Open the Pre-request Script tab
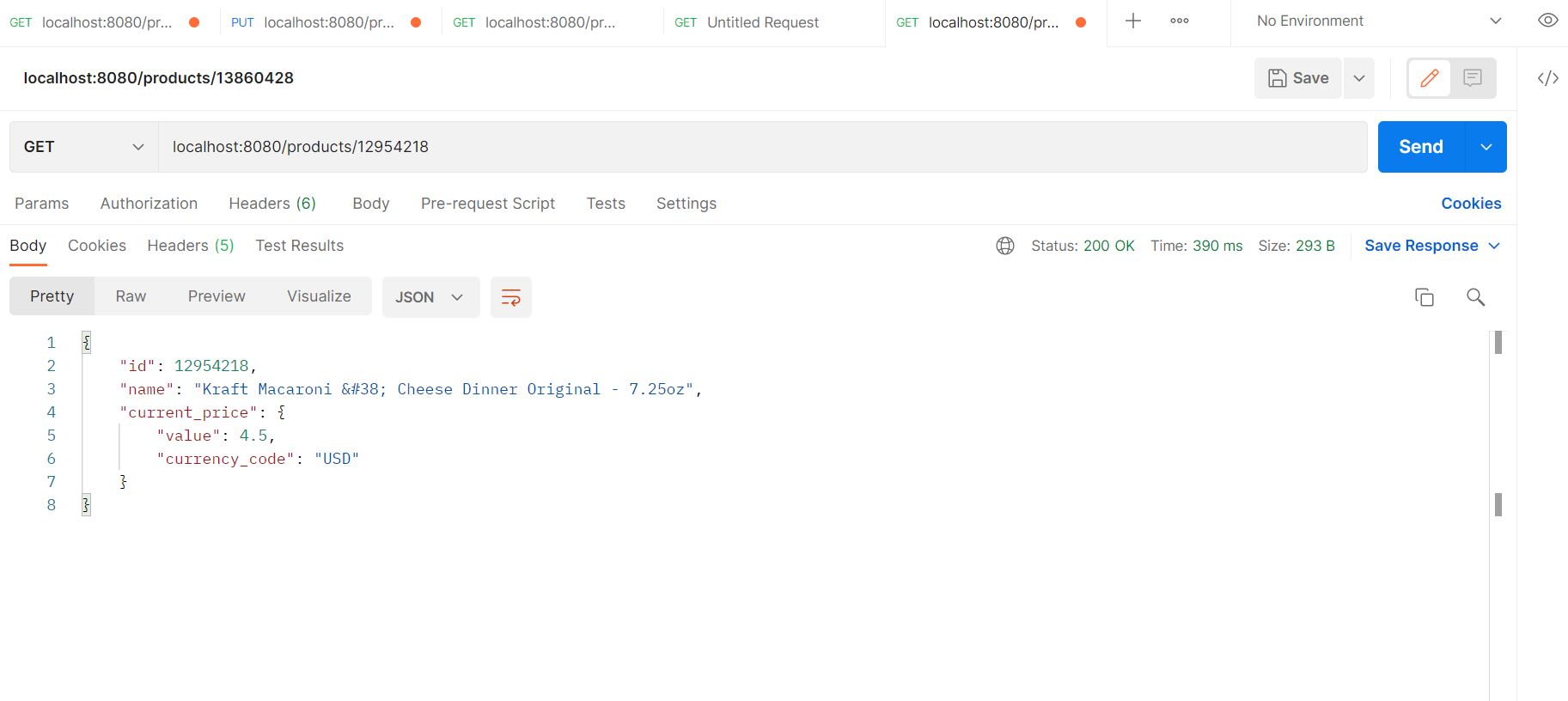This screenshot has height=701, width=1568. (x=488, y=204)
